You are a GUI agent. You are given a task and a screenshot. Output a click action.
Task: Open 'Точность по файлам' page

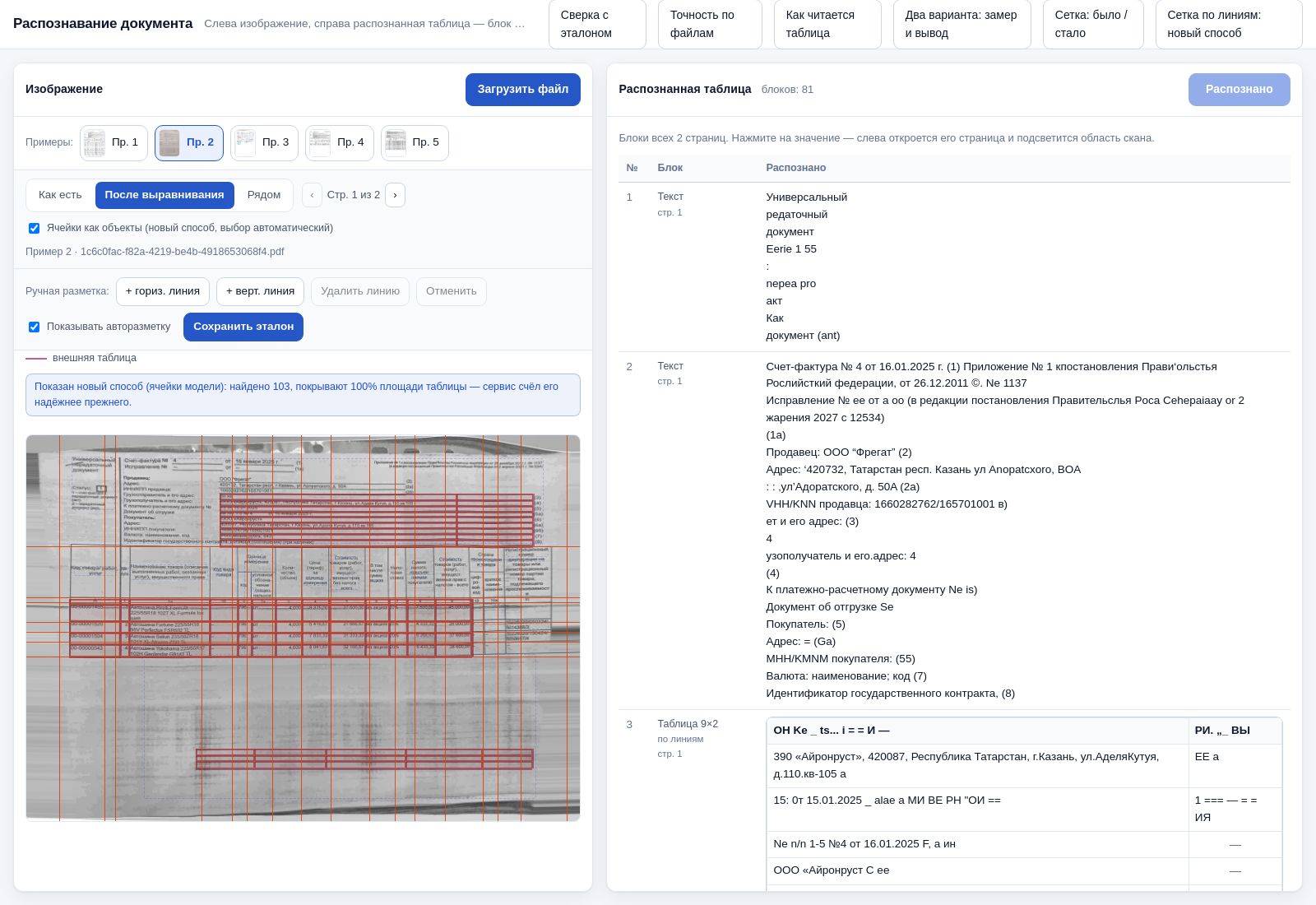click(711, 25)
